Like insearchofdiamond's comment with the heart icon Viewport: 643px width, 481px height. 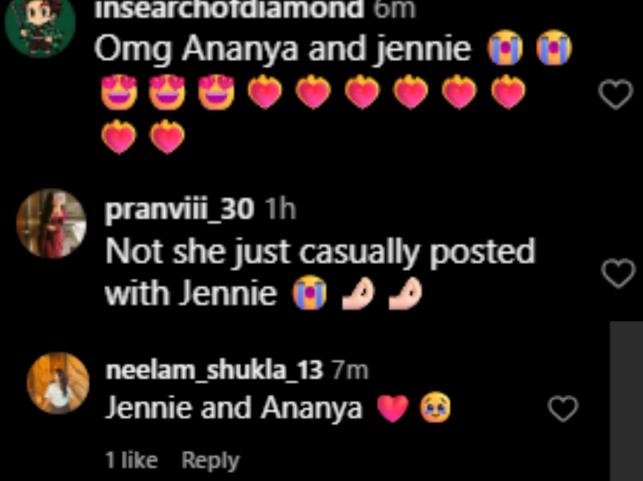[616, 94]
